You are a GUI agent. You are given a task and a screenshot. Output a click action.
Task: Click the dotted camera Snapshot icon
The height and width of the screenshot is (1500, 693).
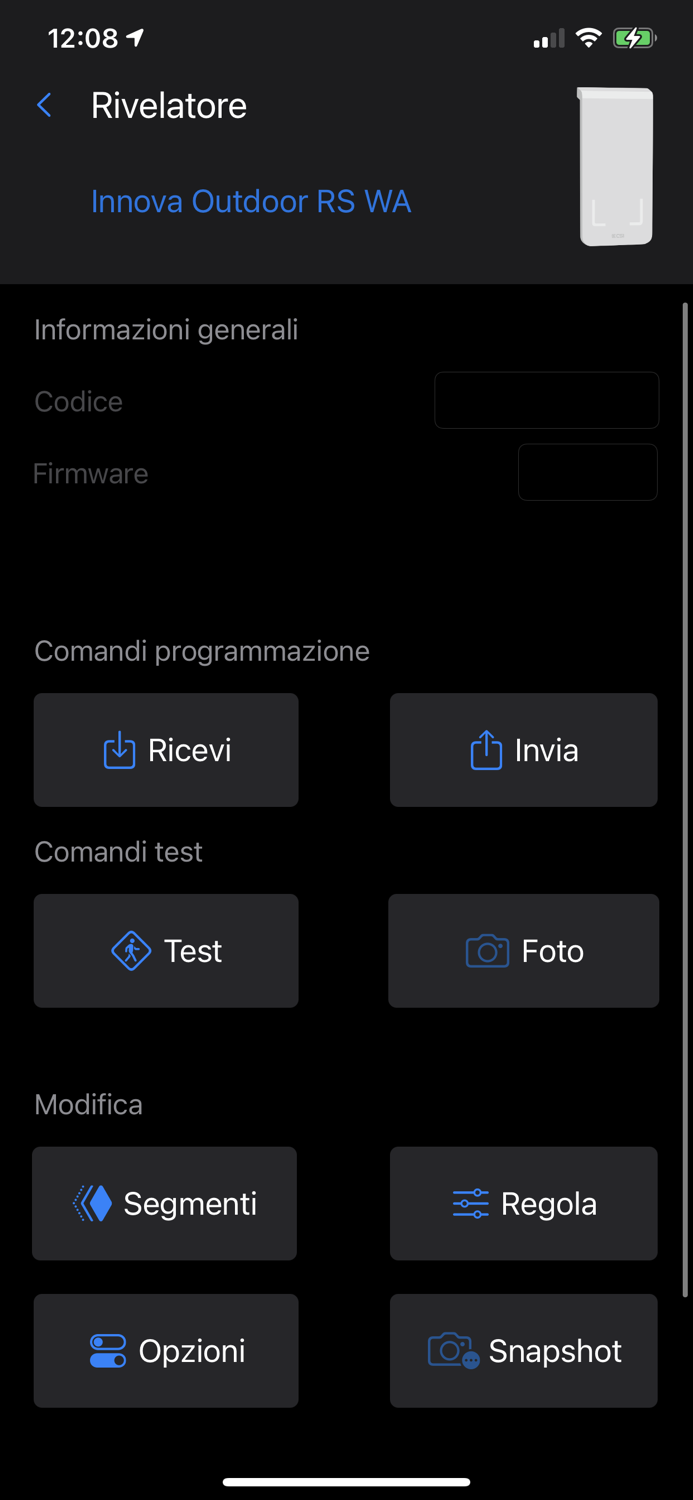[x=453, y=1350]
